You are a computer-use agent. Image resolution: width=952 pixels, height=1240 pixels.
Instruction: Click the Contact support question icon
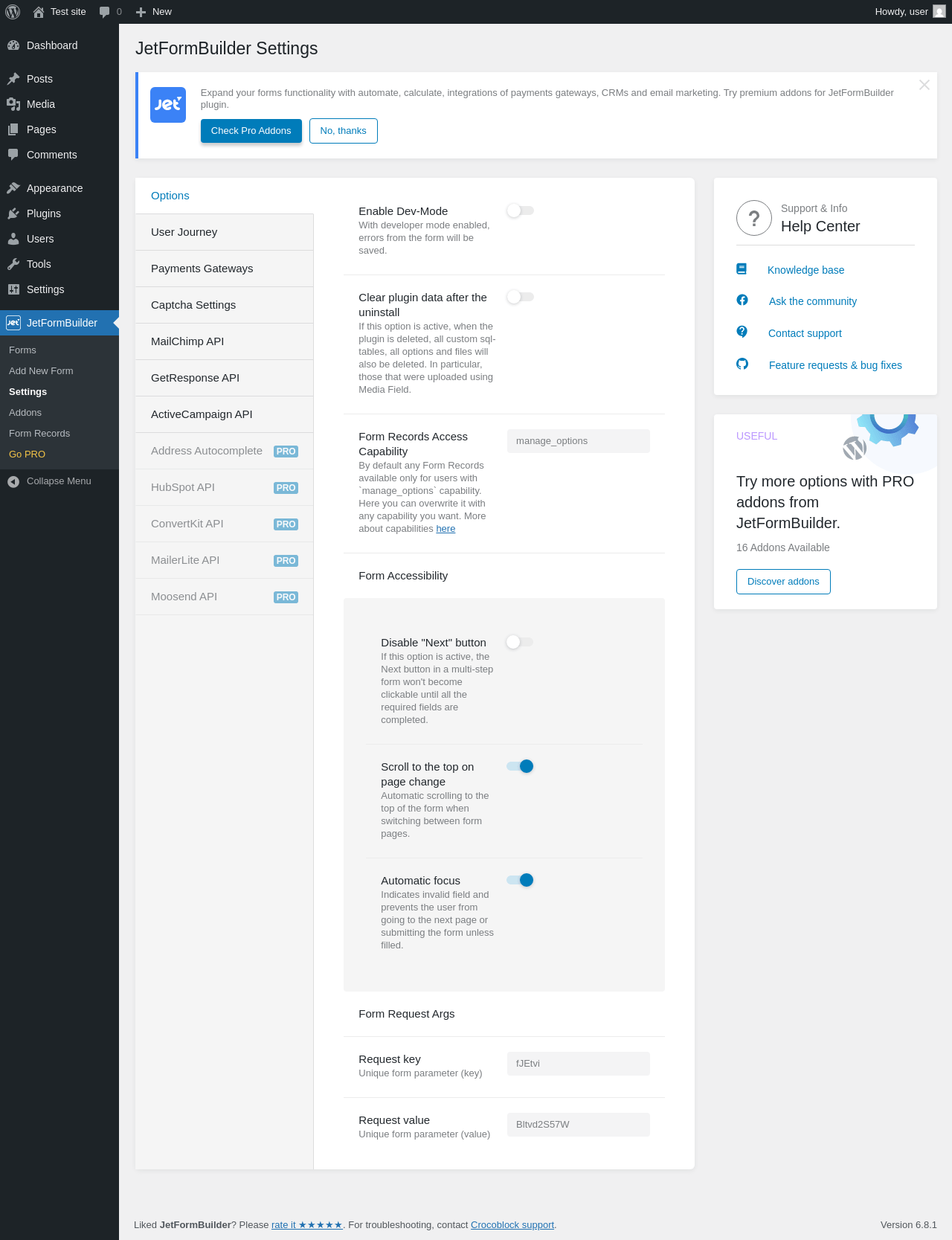click(742, 332)
